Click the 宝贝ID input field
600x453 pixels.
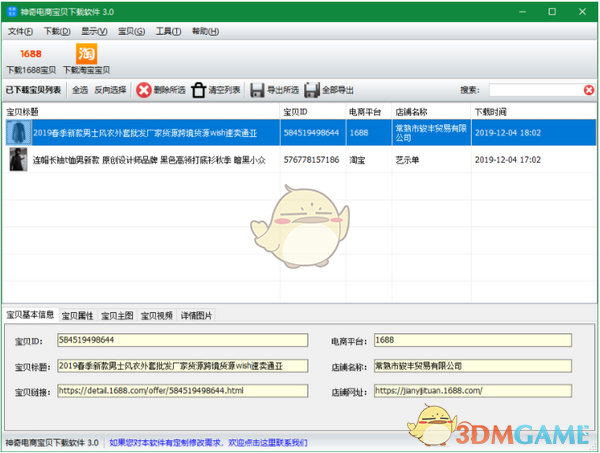pyautogui.click(x=183, y=340)
